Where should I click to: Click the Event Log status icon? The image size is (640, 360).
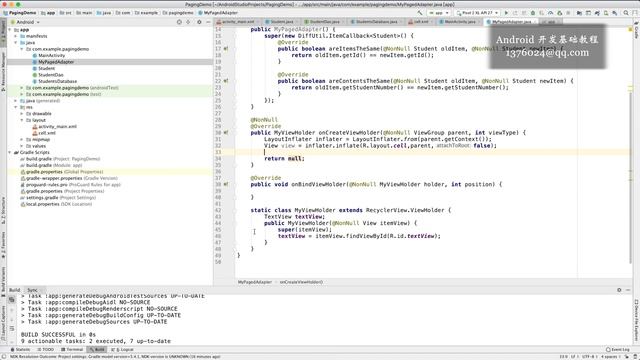point(608,349)
